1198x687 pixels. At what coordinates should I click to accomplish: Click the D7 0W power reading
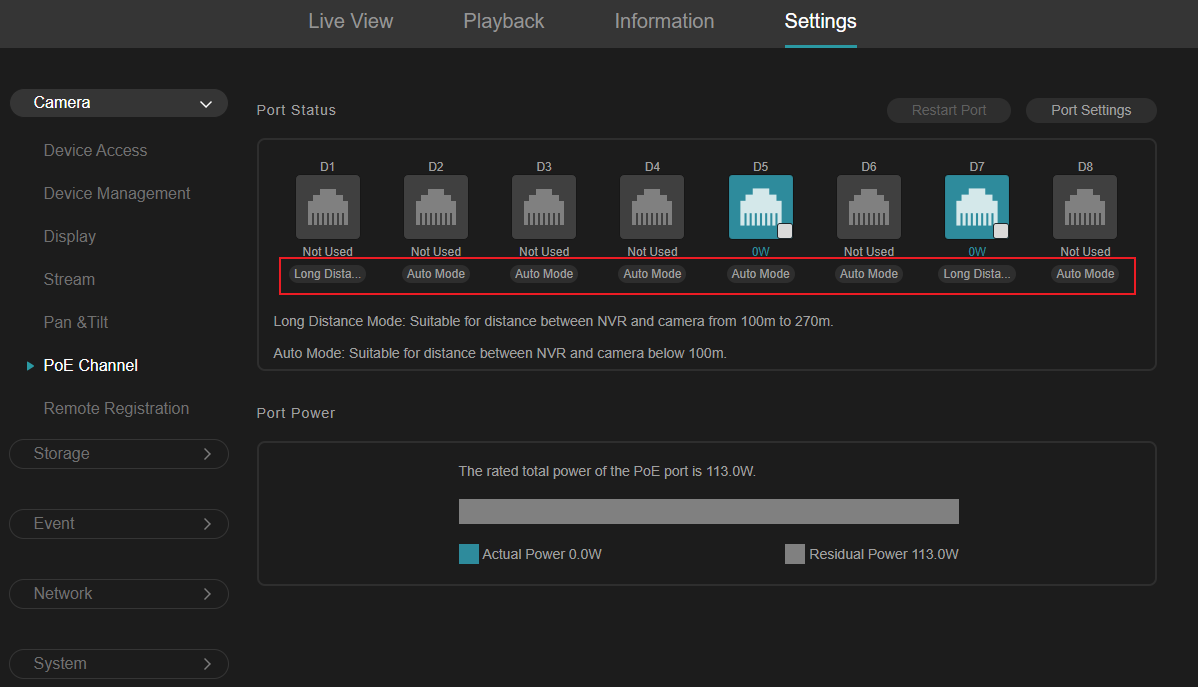click(x=976, y=251)
